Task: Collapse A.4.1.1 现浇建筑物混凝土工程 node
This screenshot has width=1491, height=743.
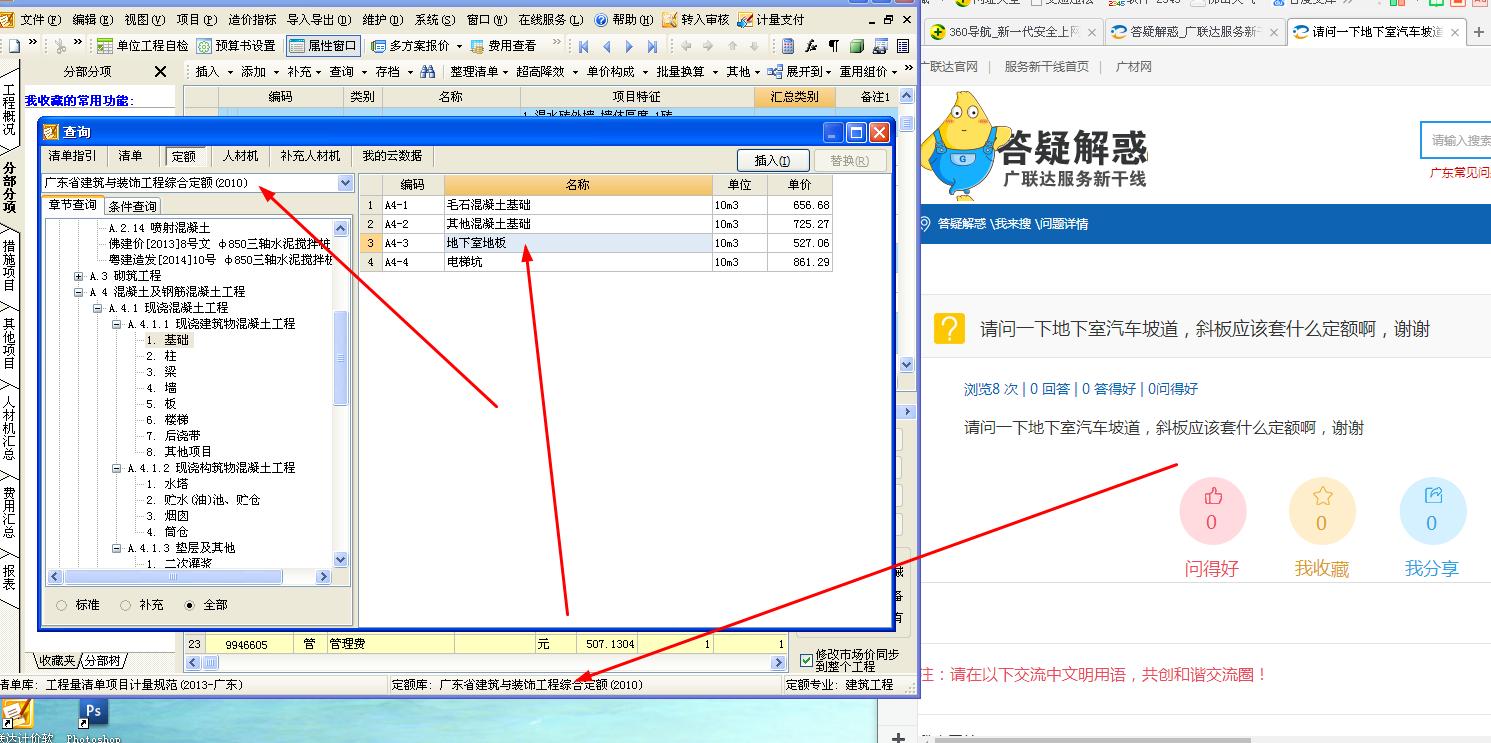Action: point(117,324)
